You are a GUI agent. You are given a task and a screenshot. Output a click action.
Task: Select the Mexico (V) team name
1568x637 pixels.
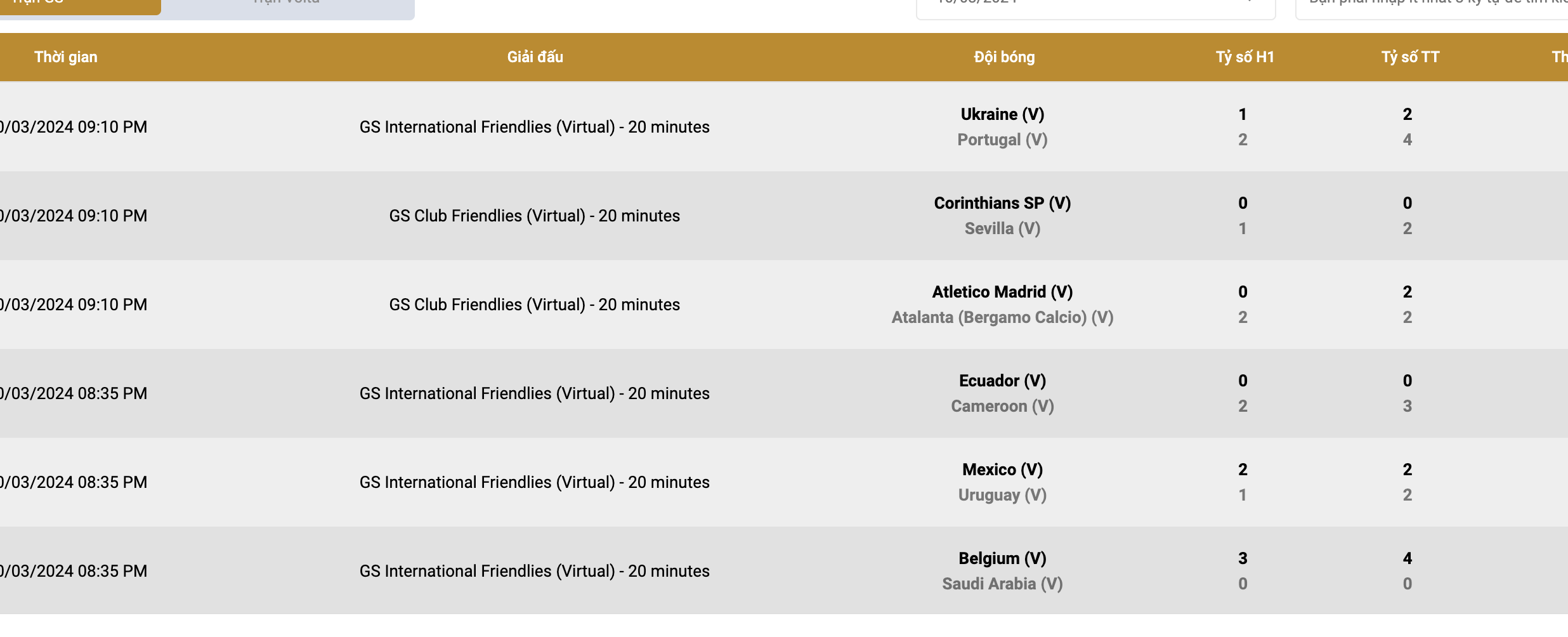(1002, 470)
